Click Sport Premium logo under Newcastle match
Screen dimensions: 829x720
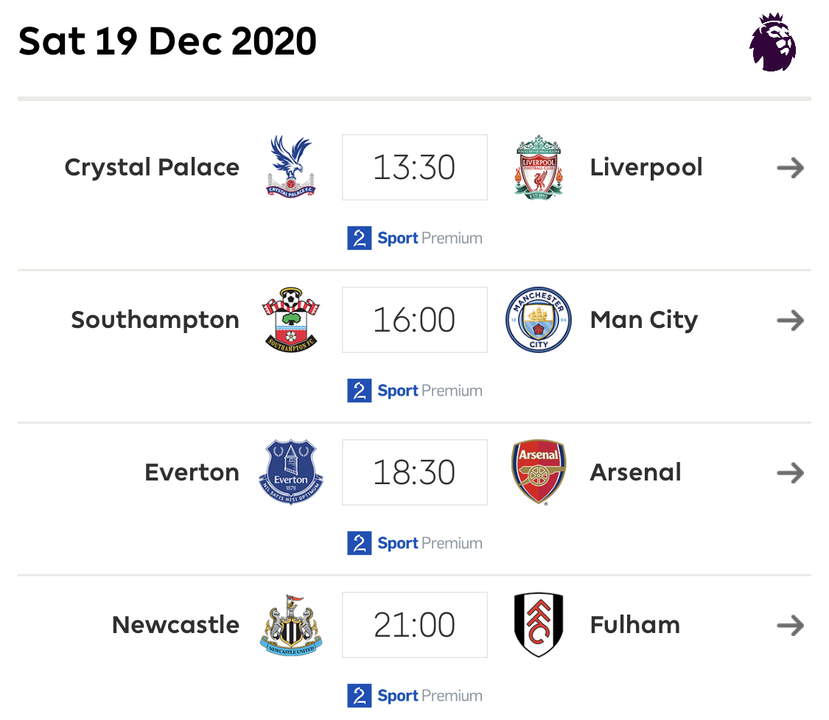click(414, 696)
